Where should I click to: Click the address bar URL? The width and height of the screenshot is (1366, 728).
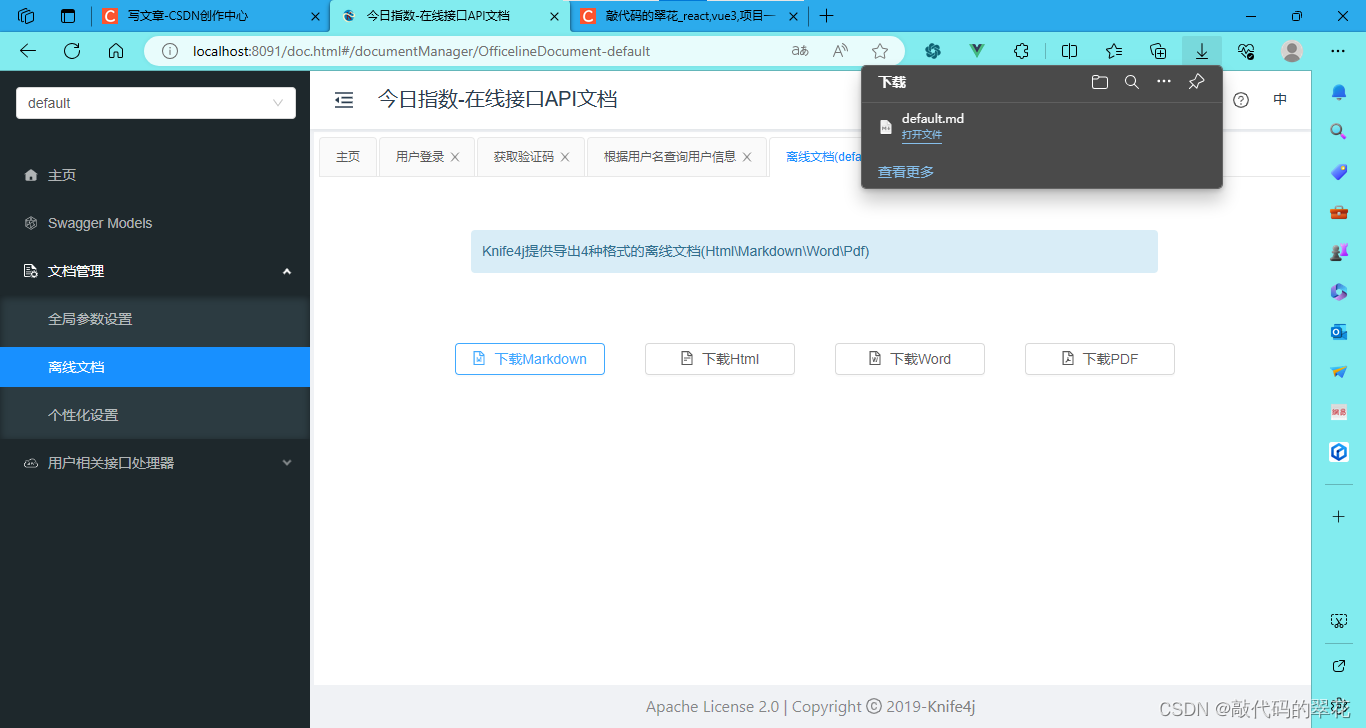pos(421,51)
